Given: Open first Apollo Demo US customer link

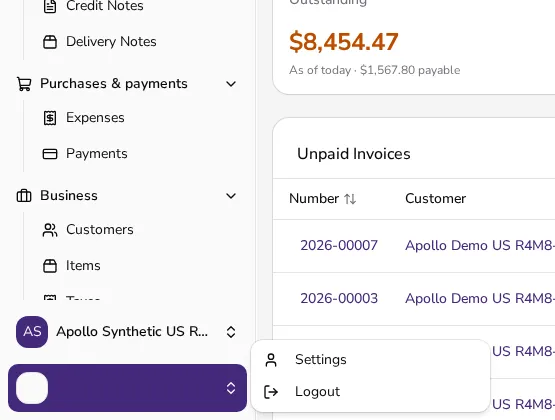Looking at the screenshot, I should coord(480,246).
